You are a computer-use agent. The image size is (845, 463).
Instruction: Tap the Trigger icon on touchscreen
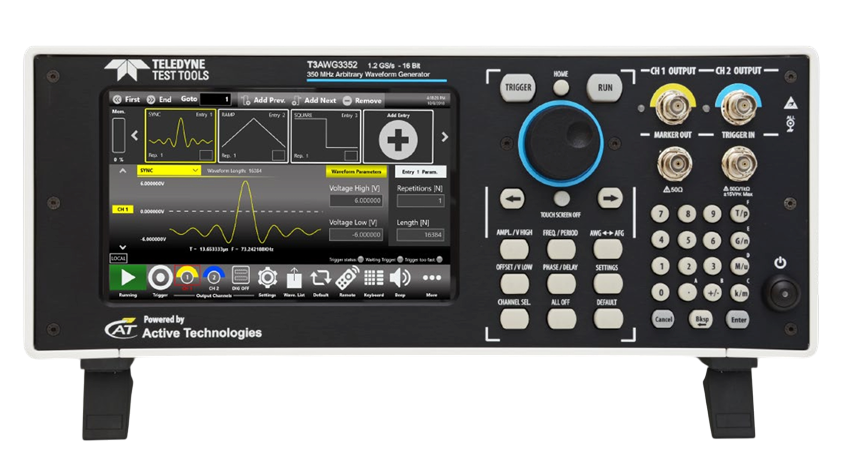coord(157,278)
